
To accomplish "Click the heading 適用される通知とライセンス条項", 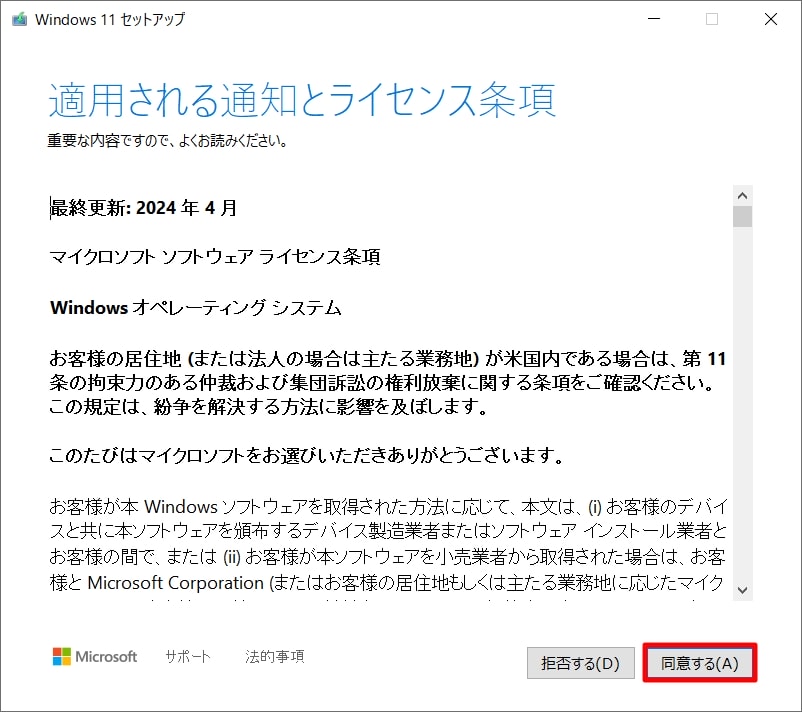I will click(302, 99).
